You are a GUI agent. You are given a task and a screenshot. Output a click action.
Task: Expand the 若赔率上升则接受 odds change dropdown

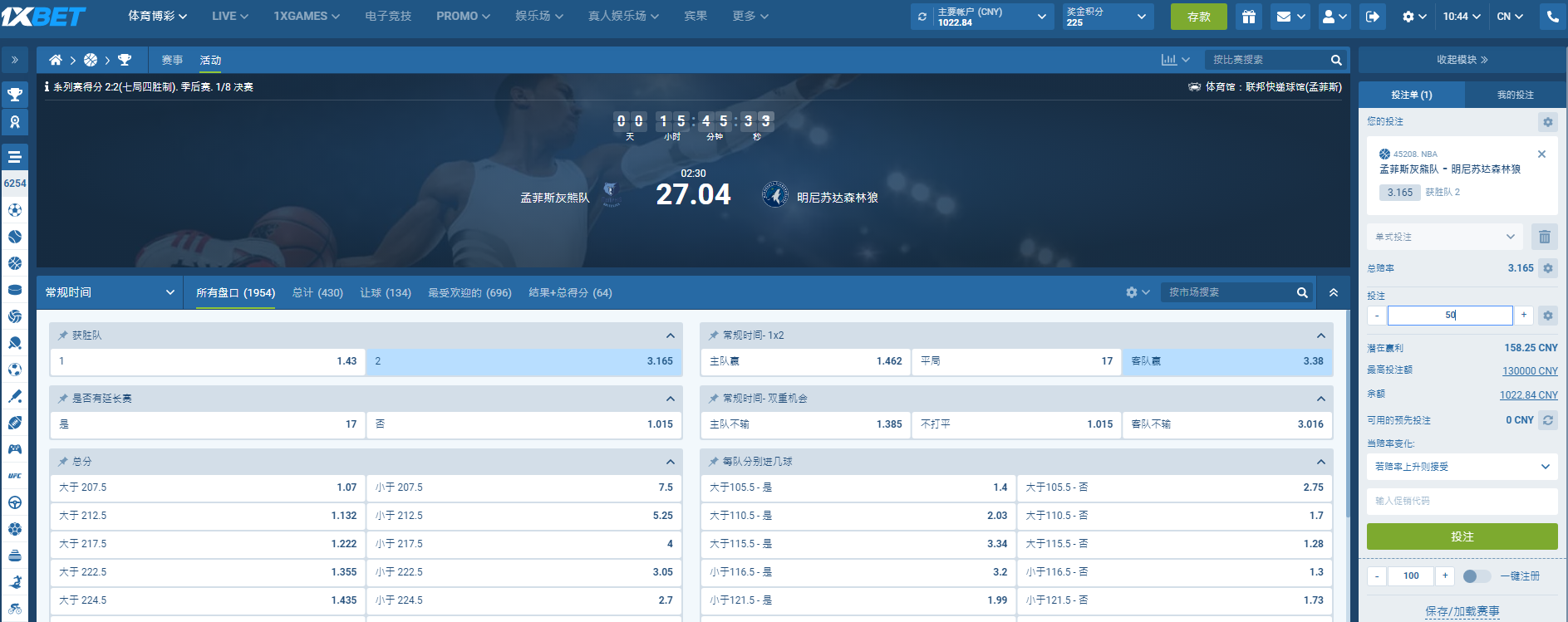click(1462, 467)
